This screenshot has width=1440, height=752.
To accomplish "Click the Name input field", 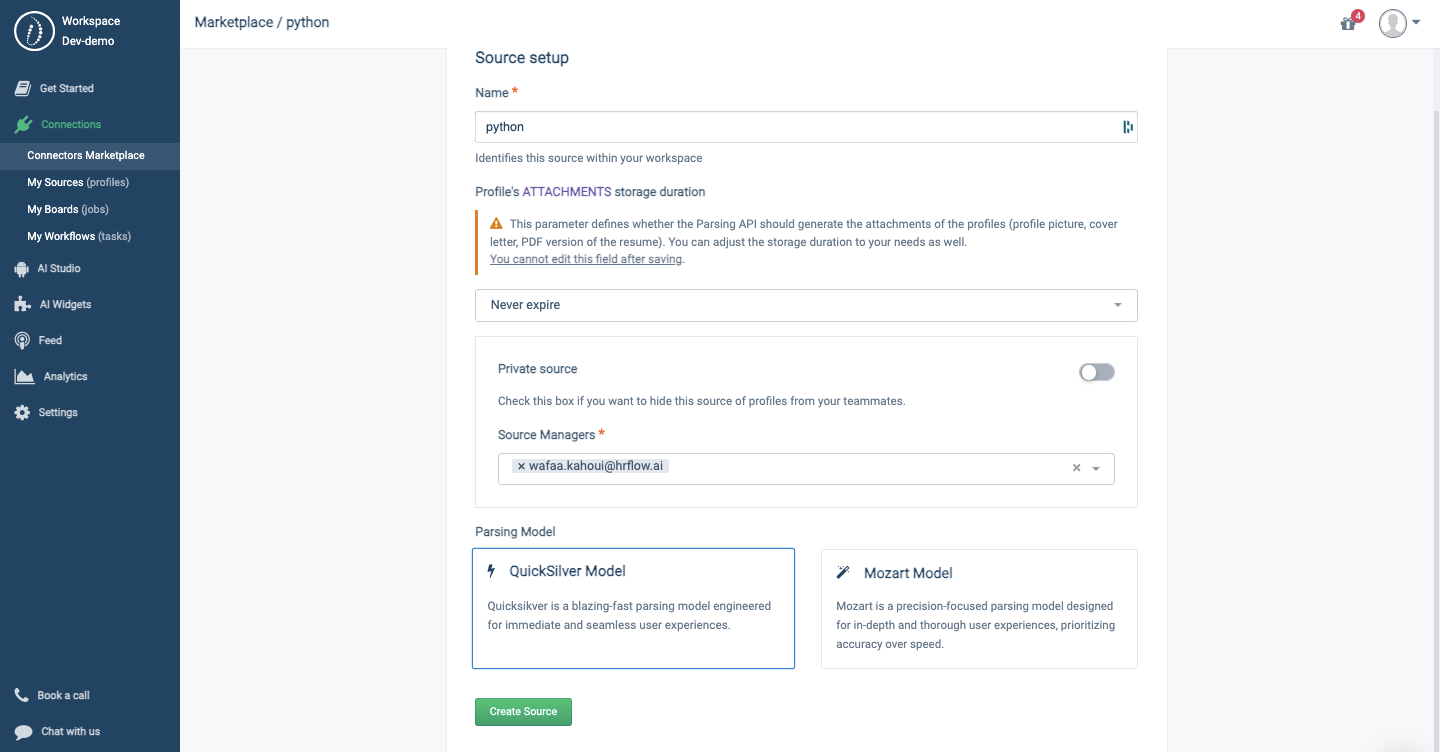I will [796, 127].
